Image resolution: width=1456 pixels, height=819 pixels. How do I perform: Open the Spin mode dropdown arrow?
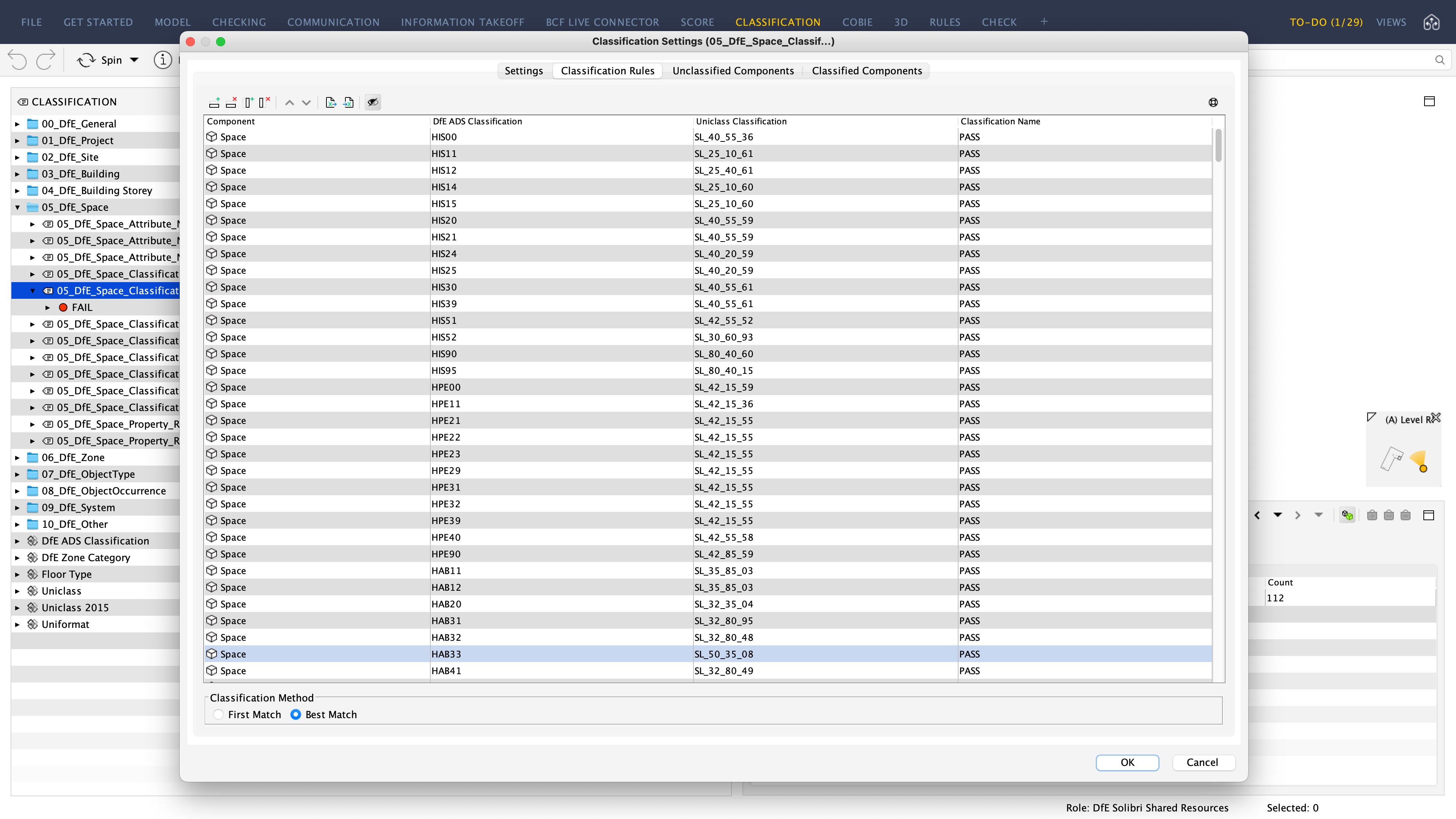(134, 60)
